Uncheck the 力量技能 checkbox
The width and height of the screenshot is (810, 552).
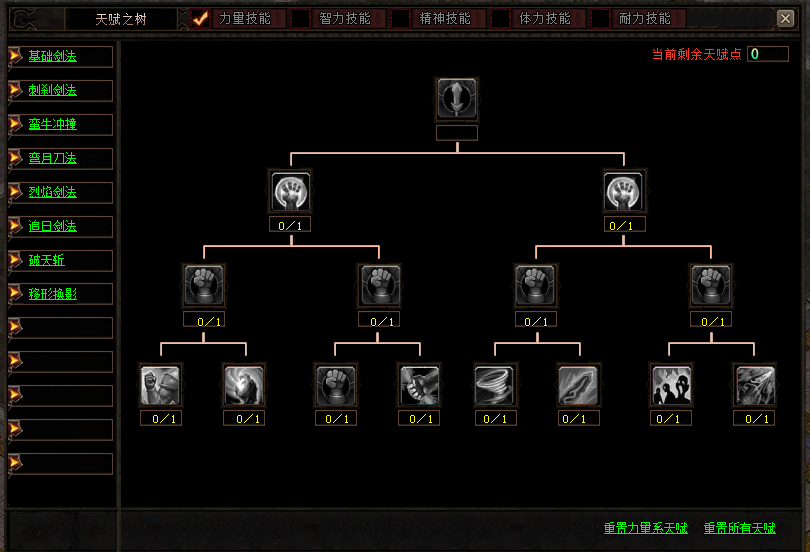click(x=201, y=19)
